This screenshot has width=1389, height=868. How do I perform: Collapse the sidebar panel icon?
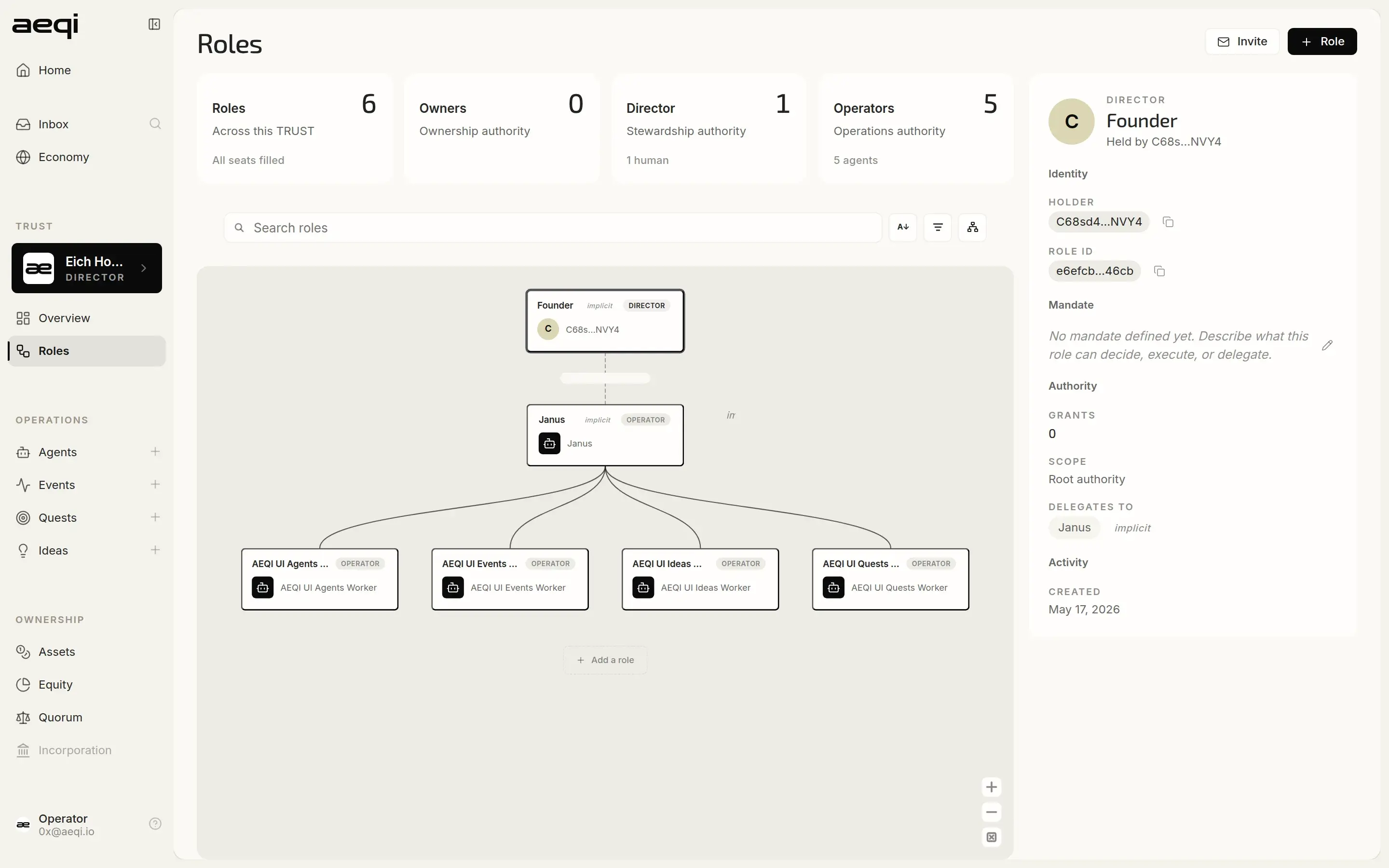tap(154, 24)
